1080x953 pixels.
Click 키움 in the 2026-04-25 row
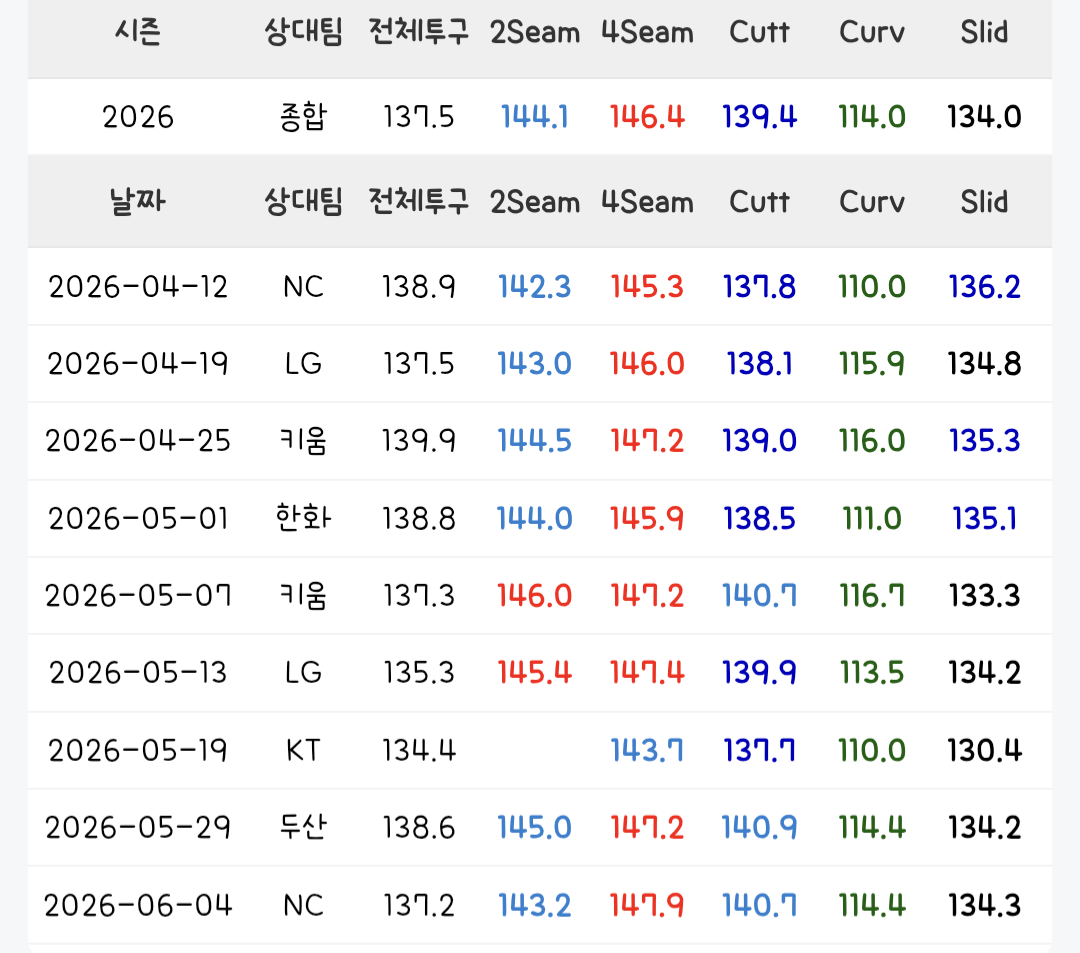tap(303, 441)
